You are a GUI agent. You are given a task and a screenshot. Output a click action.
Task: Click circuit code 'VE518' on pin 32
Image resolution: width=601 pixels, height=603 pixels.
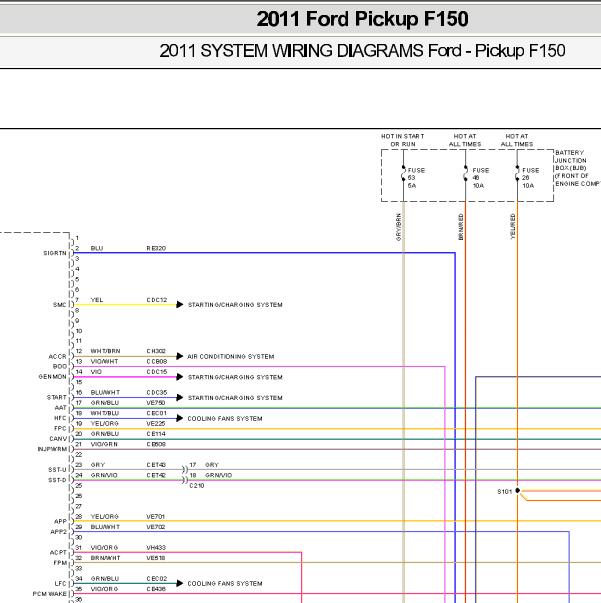(156, 558)
